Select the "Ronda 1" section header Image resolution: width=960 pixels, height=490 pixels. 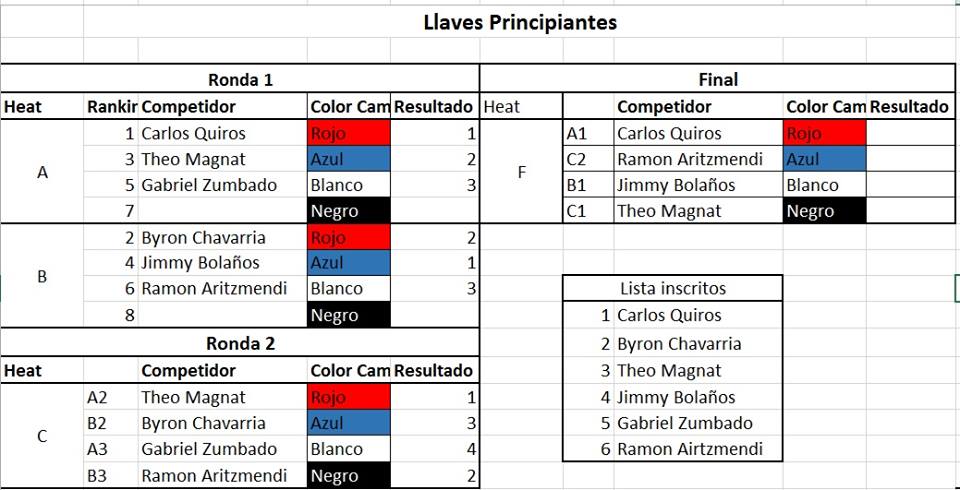point(240,80)
